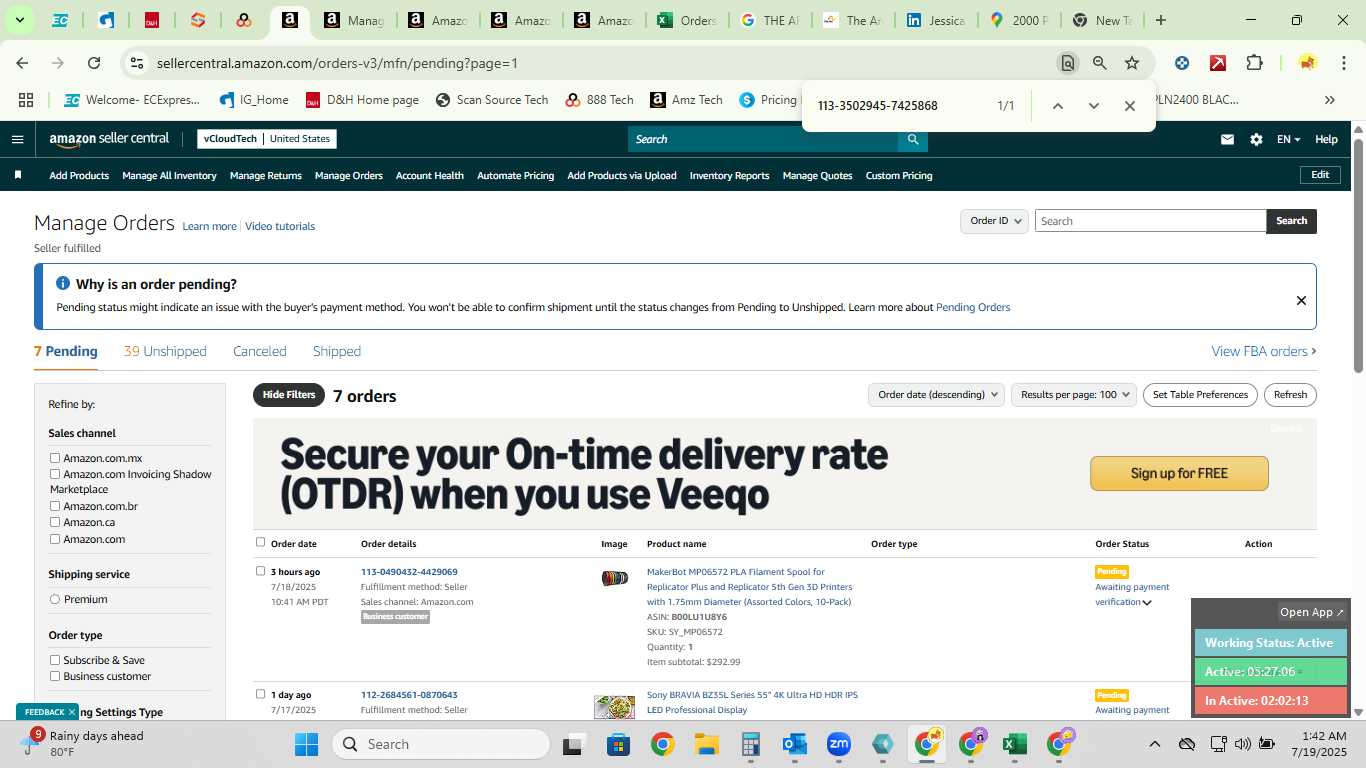The width and height of the screenshot is (1366, 768).
Task: Go to the previous find result
Action: (1058, 106)
